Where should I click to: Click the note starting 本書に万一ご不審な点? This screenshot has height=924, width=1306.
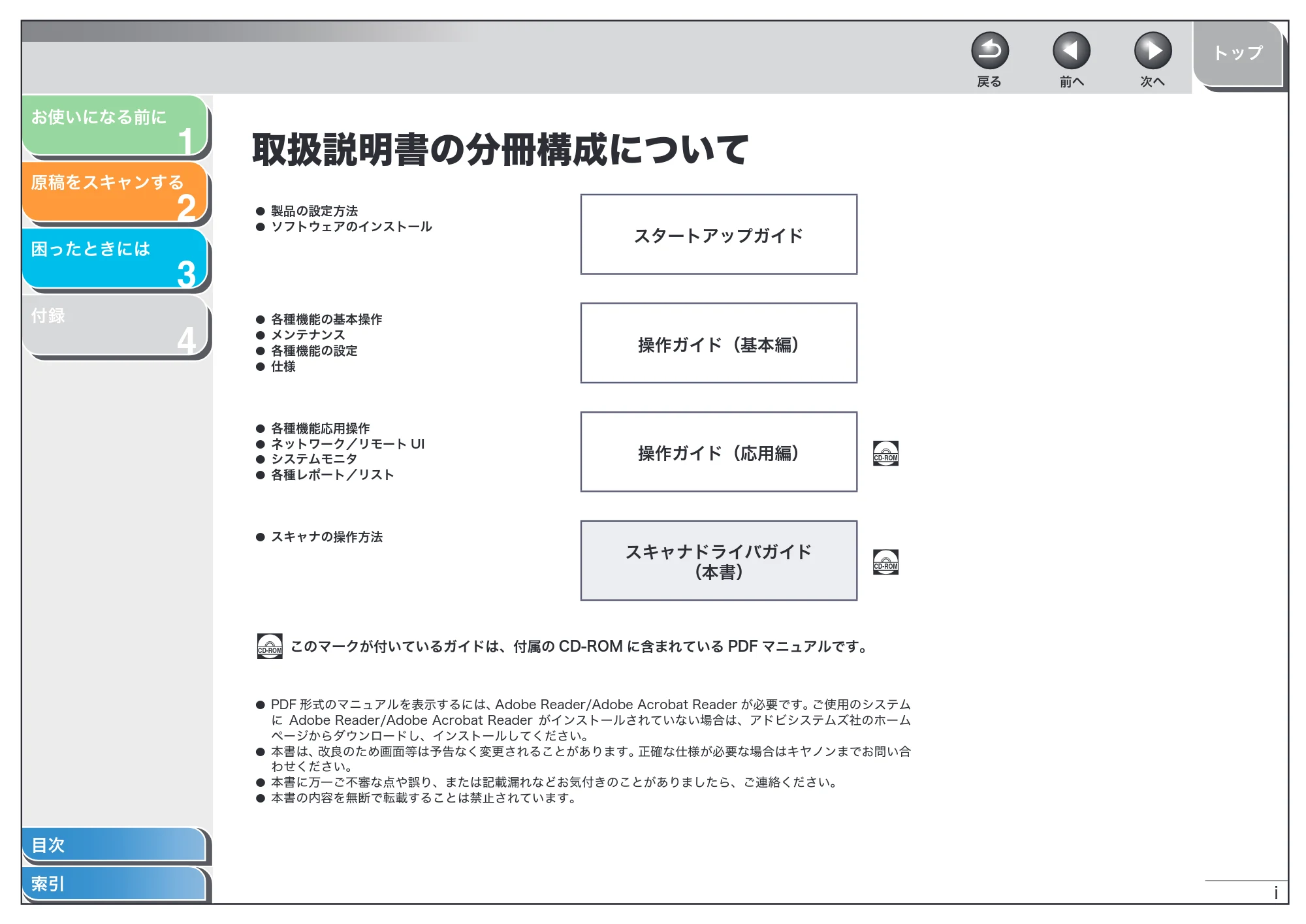pyautogui.click(x=554, y=782)
